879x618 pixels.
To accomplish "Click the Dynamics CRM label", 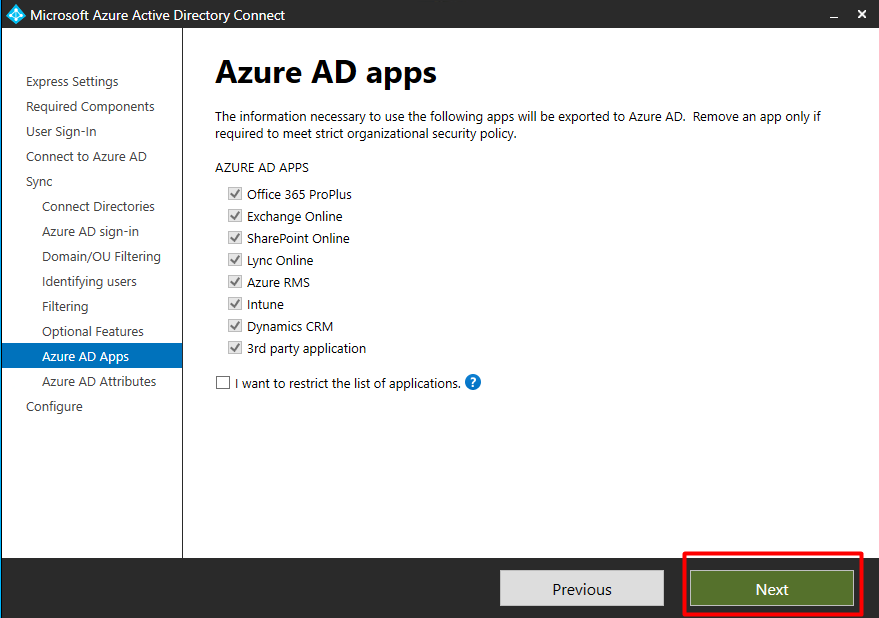I will pos(290,326).
